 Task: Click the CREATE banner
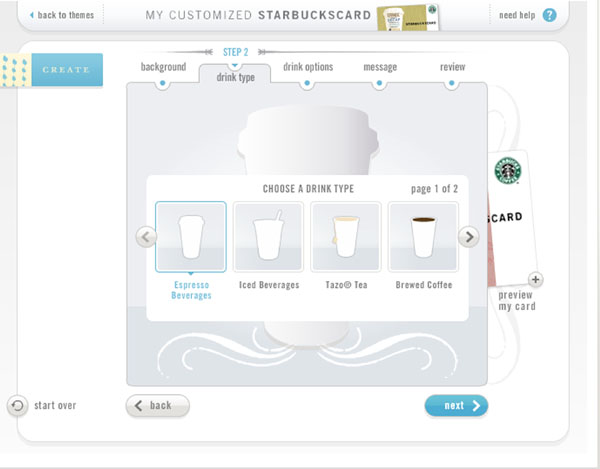tap(67, 70)
